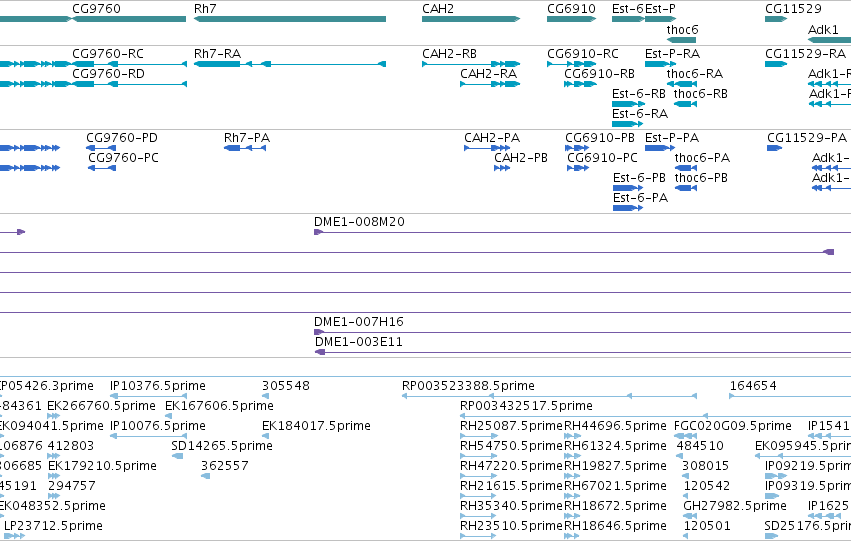
Task: Click the CG9760-PC protein label
Action: (x=123, y=158)
